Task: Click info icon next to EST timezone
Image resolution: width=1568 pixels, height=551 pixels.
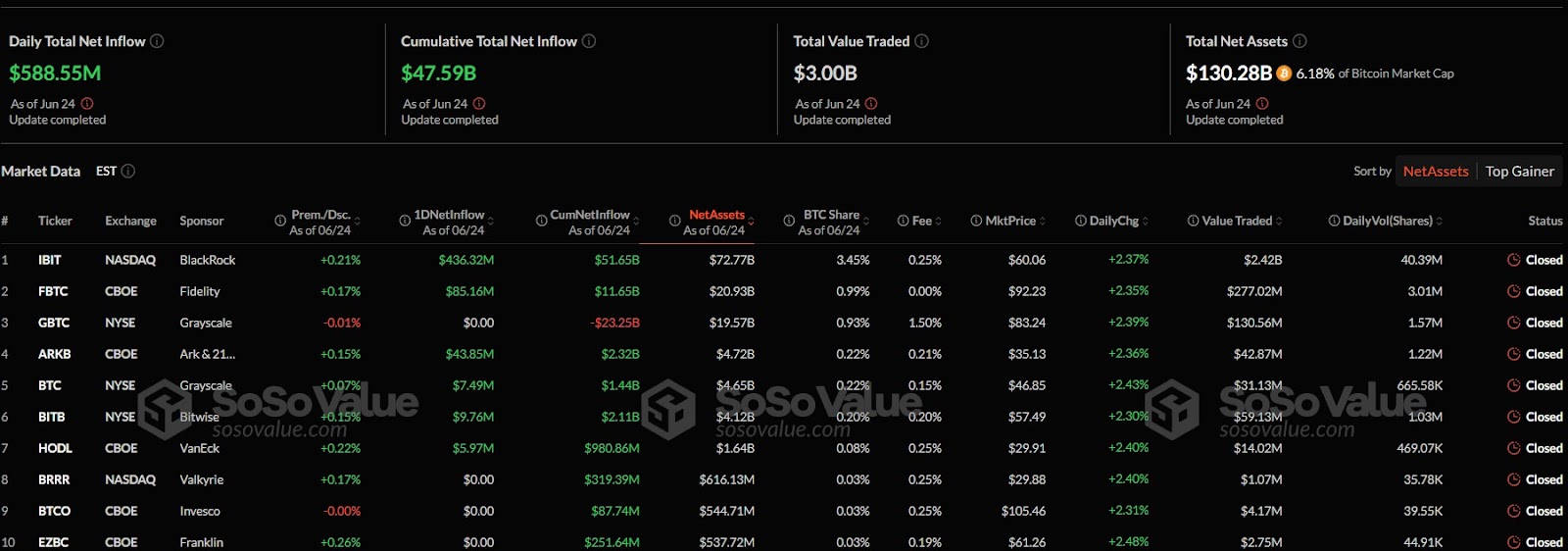Action: 127,171
